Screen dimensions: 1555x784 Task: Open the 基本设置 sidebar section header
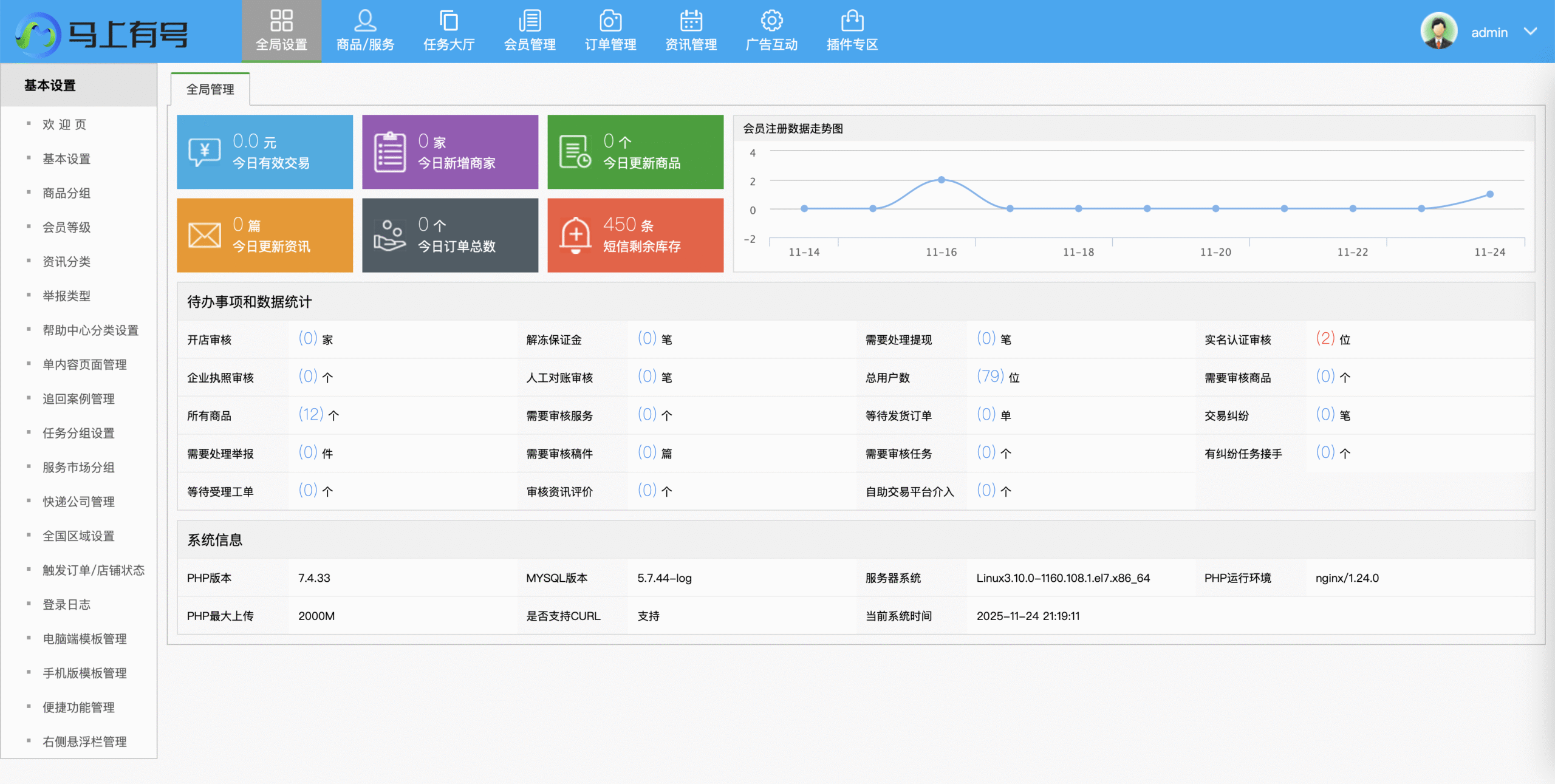[49, 85]
